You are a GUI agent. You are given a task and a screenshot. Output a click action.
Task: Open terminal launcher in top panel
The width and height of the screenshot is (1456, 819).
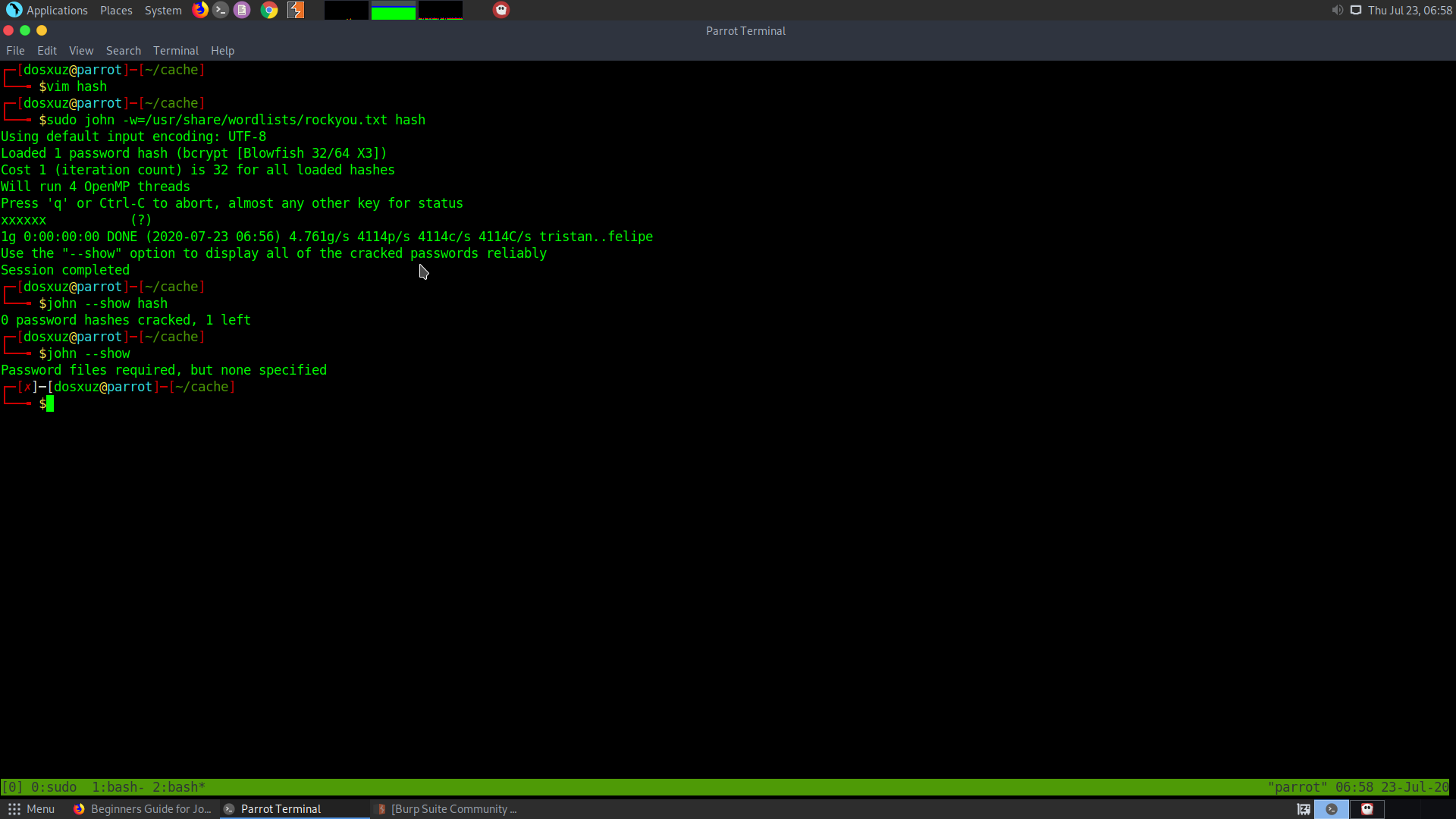pos(221,10)
